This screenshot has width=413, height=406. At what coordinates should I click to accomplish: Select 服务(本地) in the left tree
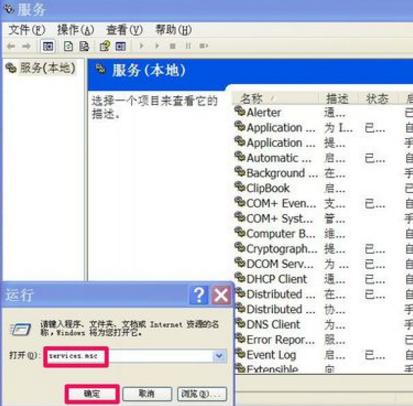[x=47, y=68]
